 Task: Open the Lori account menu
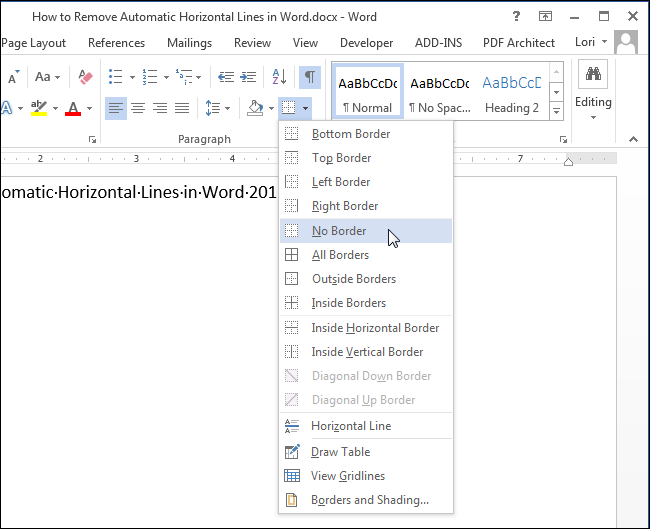pyautogui.click(x=591, y=42)
